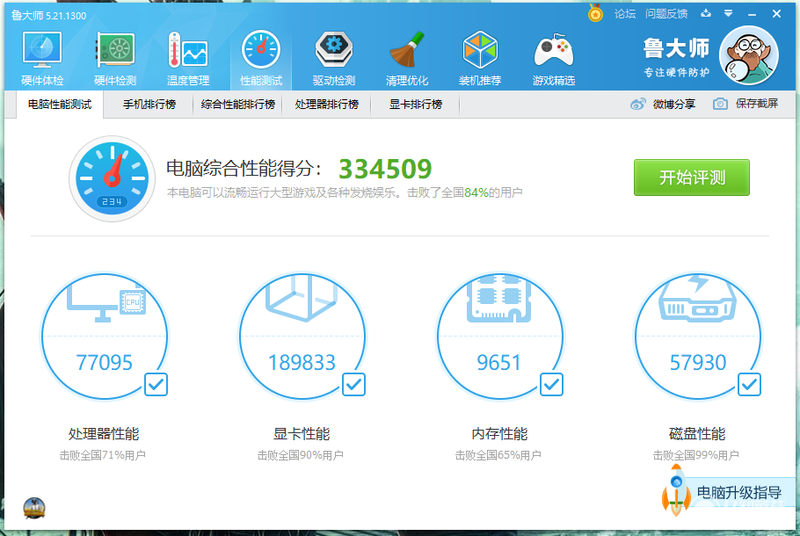Click the total score 334509
The image size is (800, 536).
[x=385, y=169]
